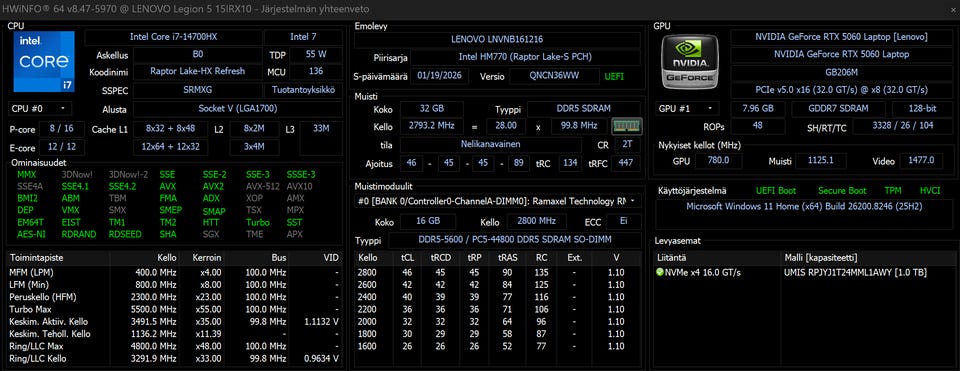
Task: Click the Intel Core i7 logo
Action: point(43,62)
